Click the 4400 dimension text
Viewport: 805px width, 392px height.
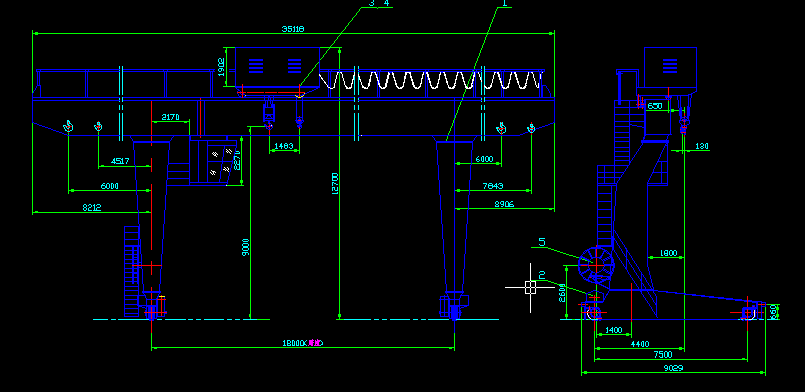click(640, 344)
